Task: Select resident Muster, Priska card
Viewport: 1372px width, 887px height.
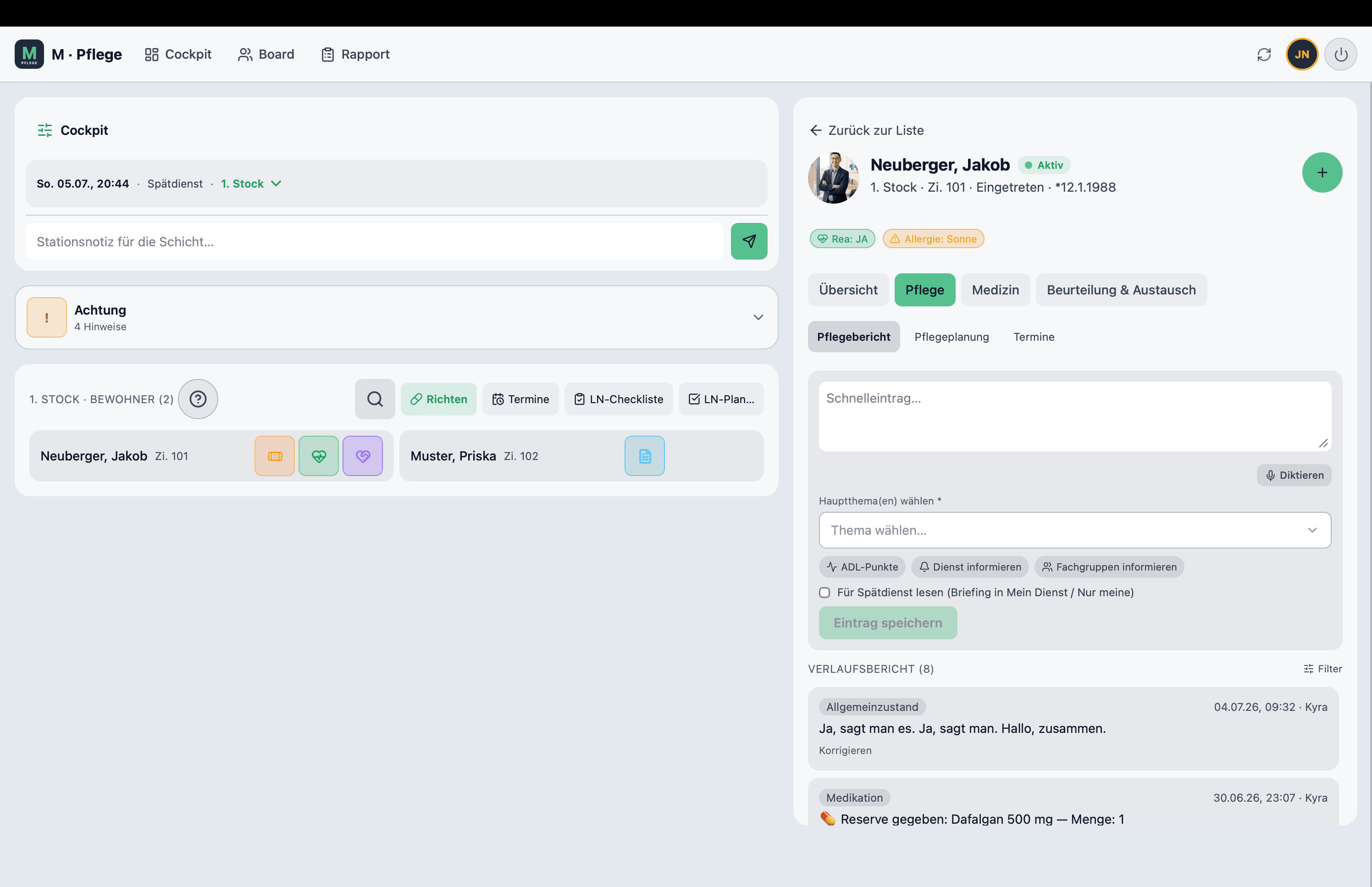Action: 581,456
